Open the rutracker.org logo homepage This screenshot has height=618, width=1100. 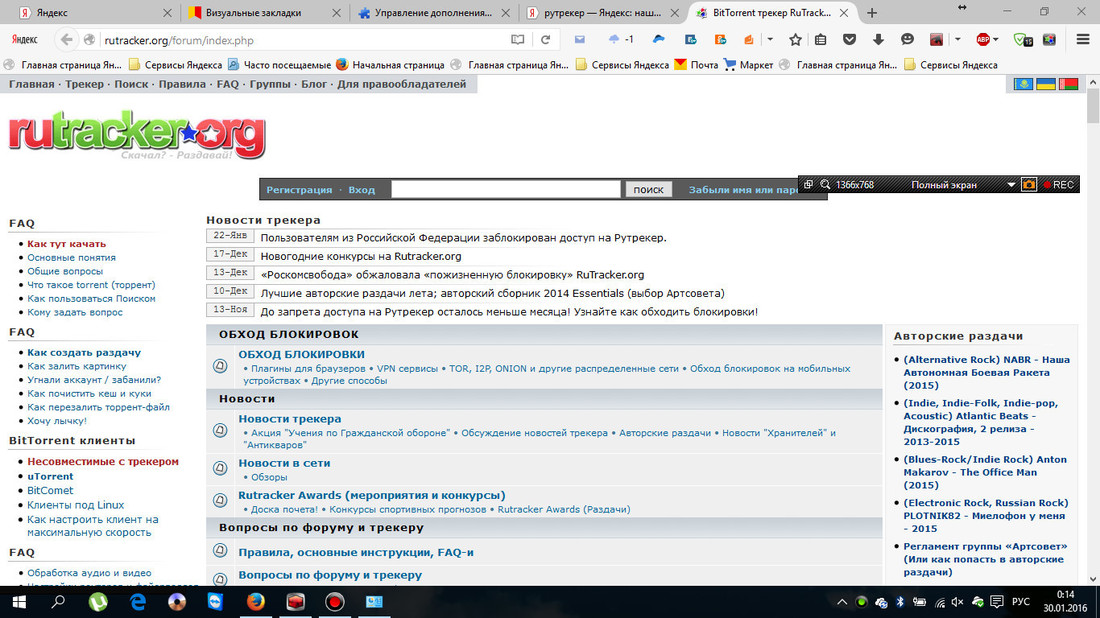click(x=137, y=135)
